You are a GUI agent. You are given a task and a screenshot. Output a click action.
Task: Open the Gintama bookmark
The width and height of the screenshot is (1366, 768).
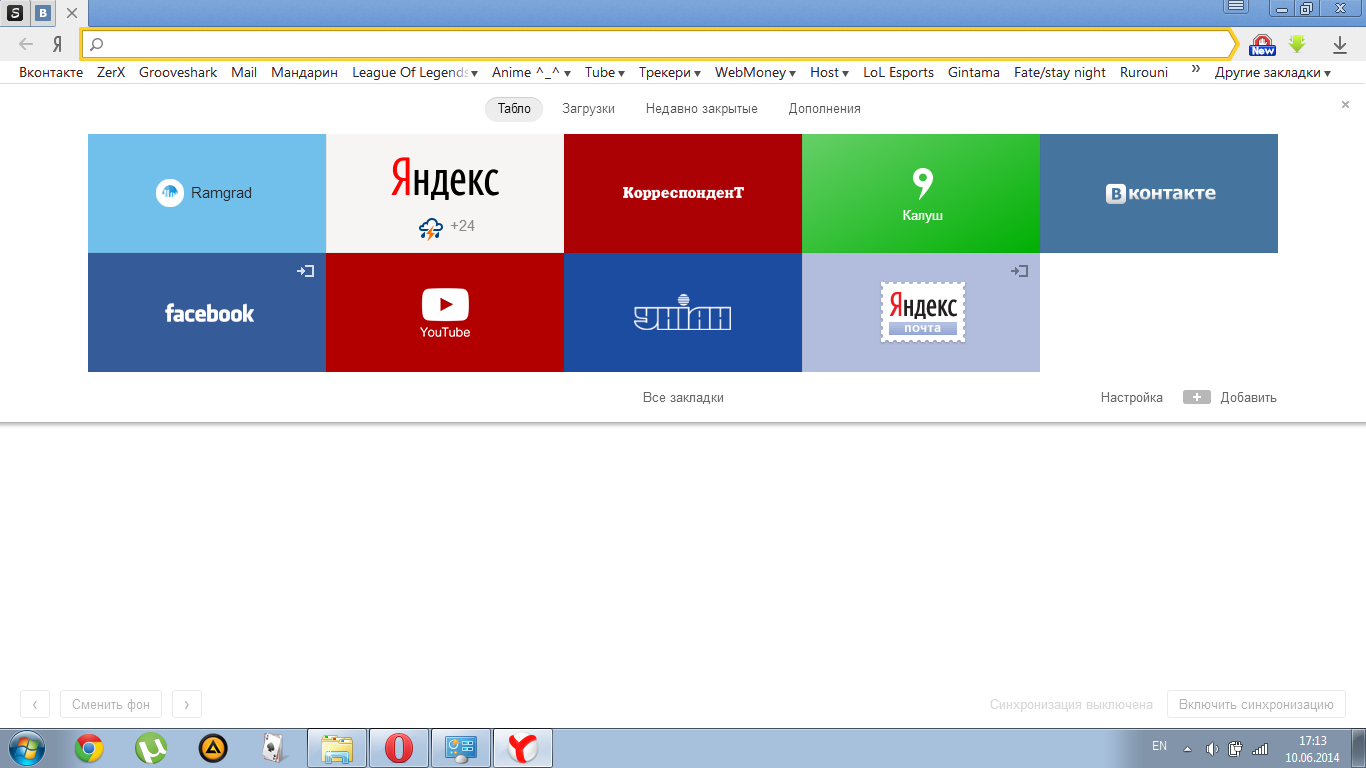click(x=974, y=72)
